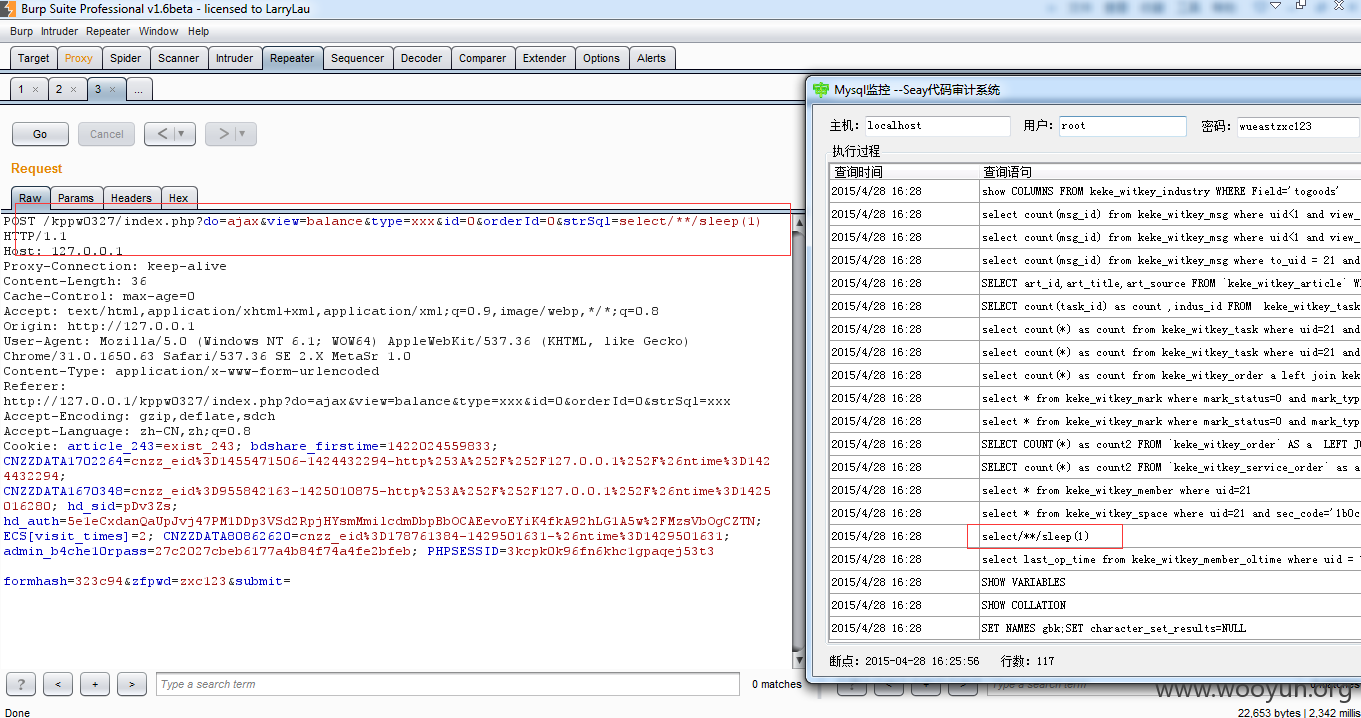Switch to the Proxy tab
This screenshot has height=718, width=1361.
(x=79, y=58)
